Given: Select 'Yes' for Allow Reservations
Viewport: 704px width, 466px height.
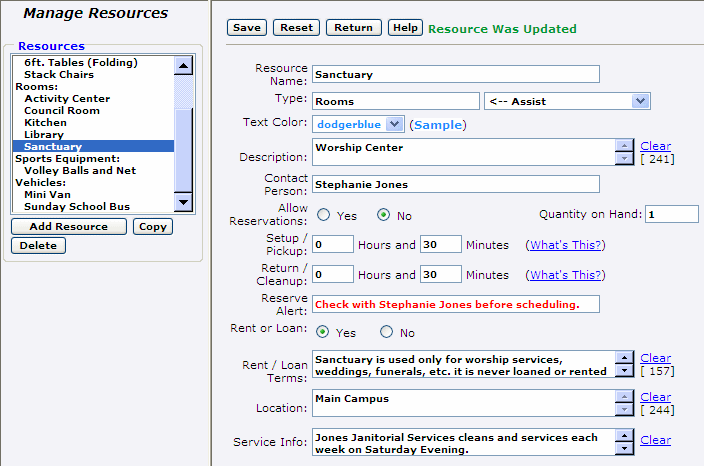Looking at the screenshot, I should tap(324, 215).
